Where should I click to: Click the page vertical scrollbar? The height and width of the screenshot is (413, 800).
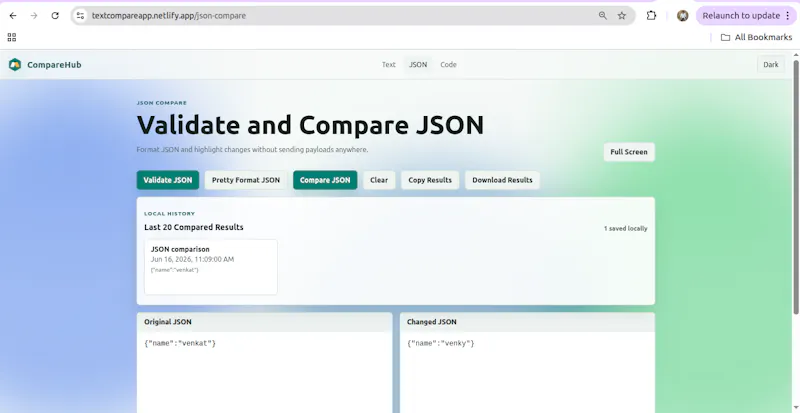[x=796, y=187]
